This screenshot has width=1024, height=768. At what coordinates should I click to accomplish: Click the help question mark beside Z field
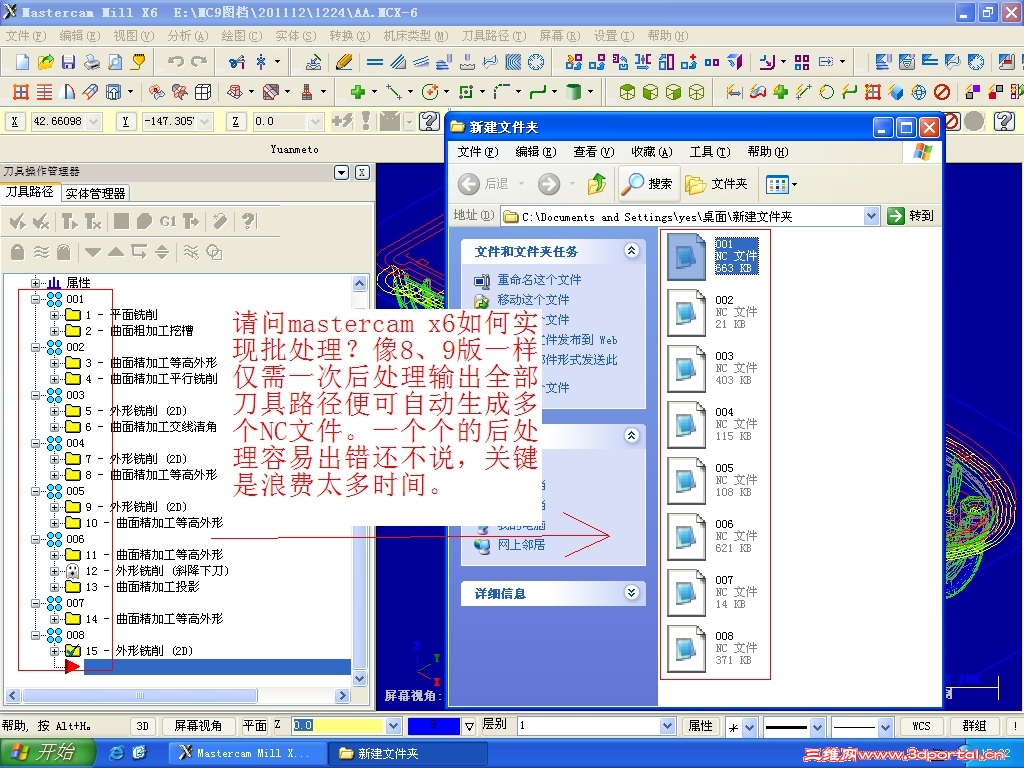click(429, 121)
